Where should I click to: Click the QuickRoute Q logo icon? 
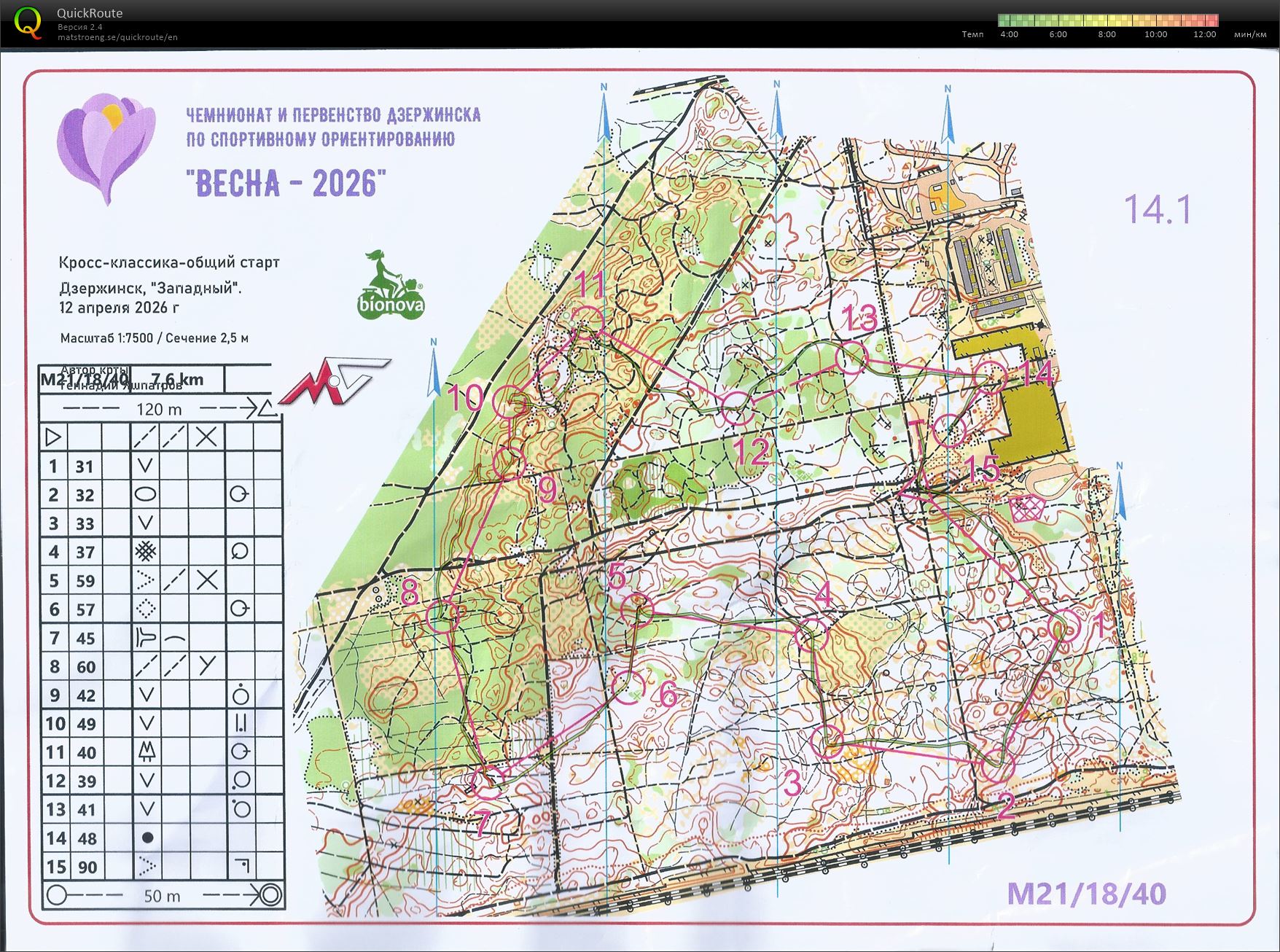coord(28,22)
